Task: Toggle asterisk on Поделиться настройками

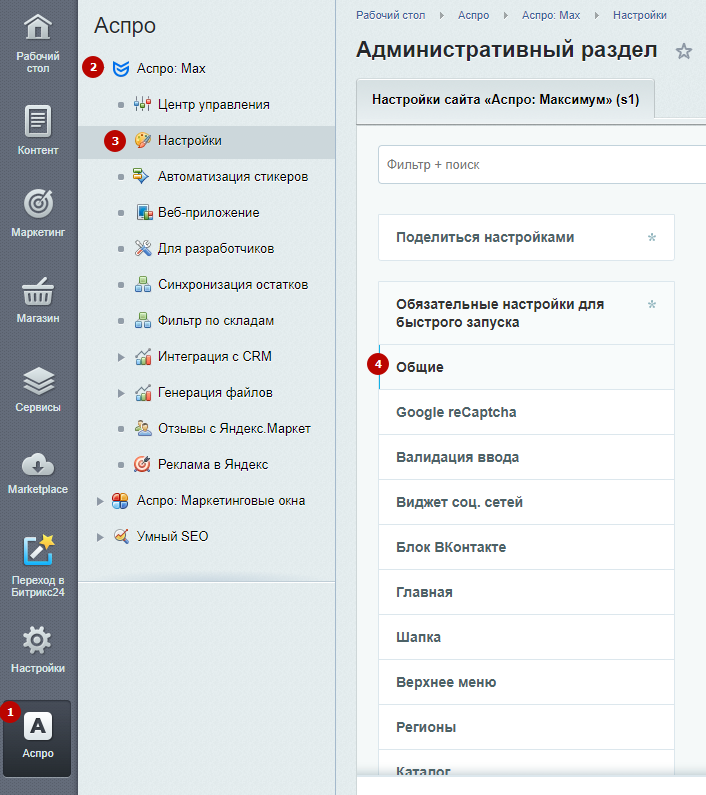Action: (652, 237)
